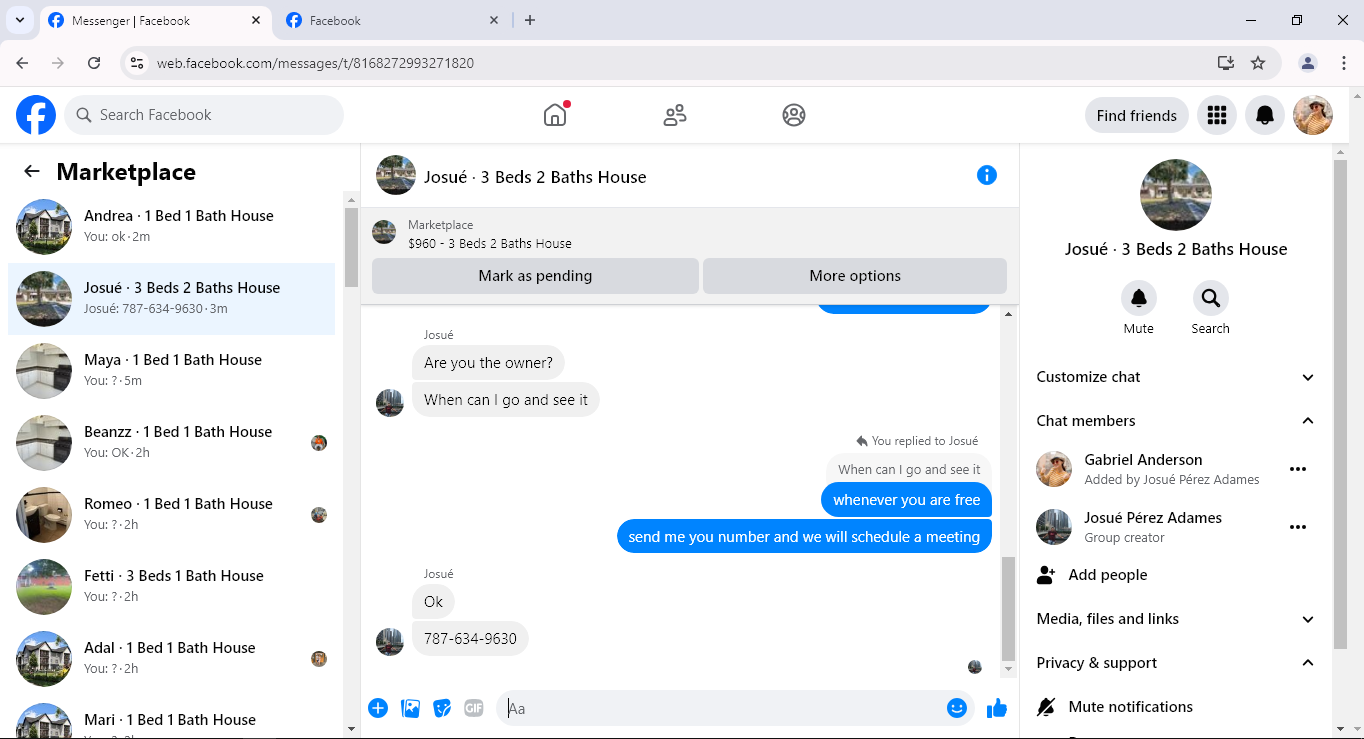Click the browser address bar URL
This screenshot has height=739, width=1364.
315,63
